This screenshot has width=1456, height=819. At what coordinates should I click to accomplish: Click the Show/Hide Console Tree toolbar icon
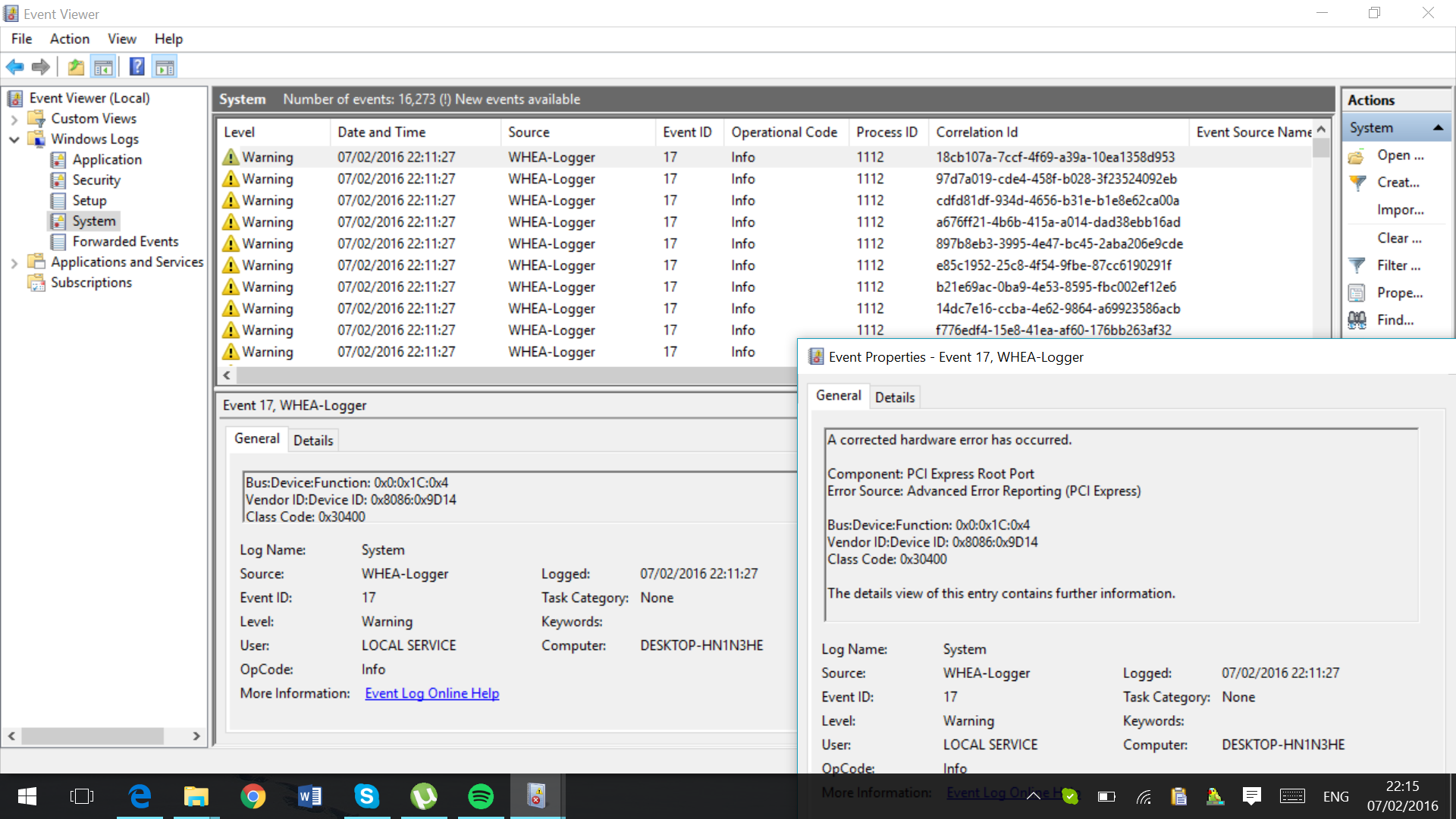pos(104,67)
